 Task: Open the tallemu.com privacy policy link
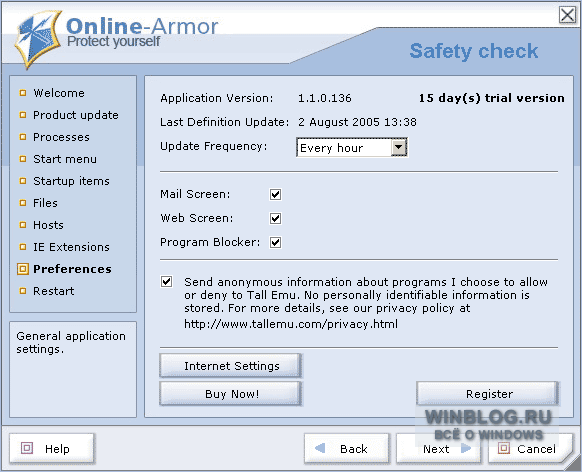[291, 324]
